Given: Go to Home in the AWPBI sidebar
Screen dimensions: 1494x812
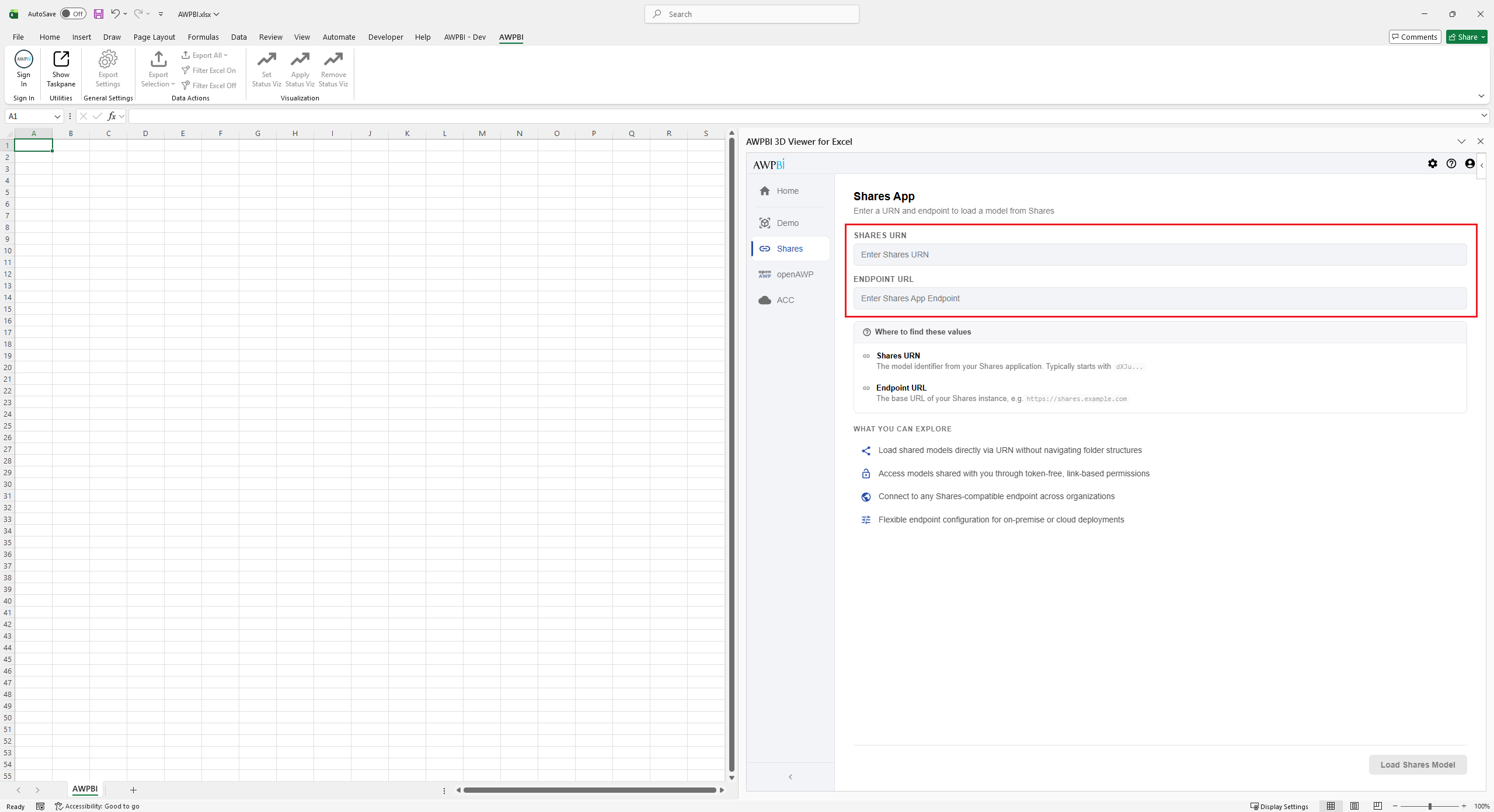Looking at the screenshot, I should click(790, 191).
